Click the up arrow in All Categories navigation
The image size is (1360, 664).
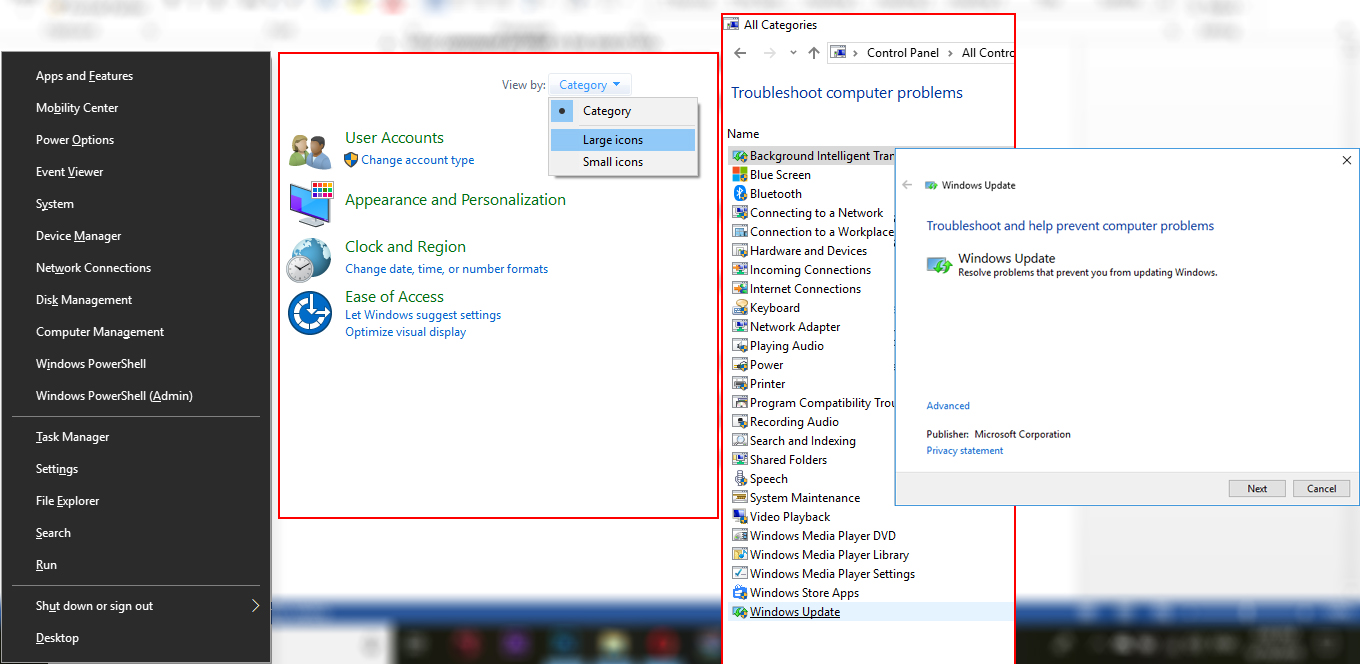[814, 53]
